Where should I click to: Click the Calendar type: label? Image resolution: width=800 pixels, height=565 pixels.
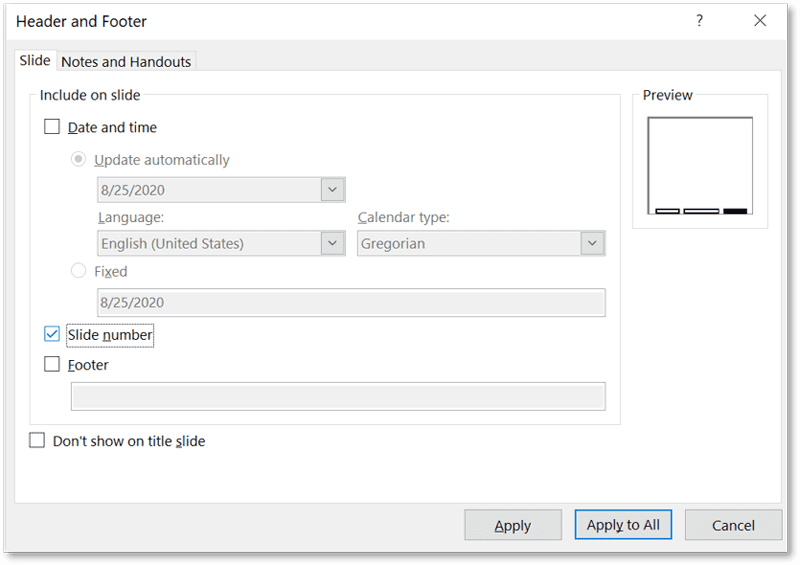coord(404,217)
